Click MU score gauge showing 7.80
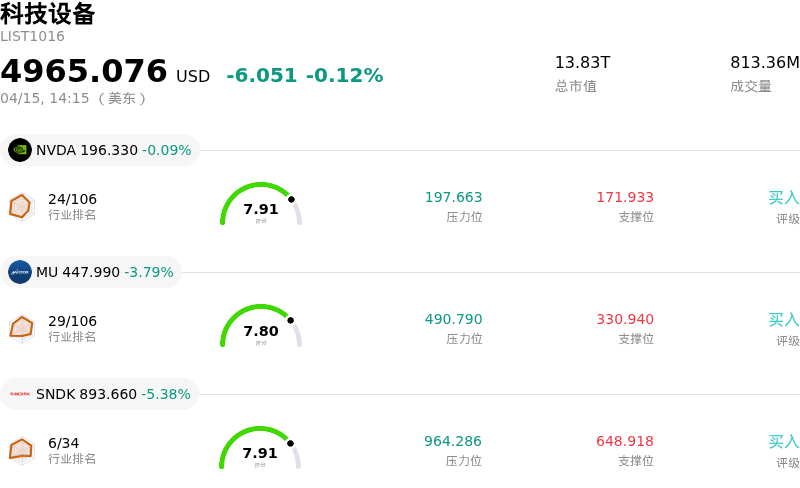 pyautogui.click(x=261, y=327)
